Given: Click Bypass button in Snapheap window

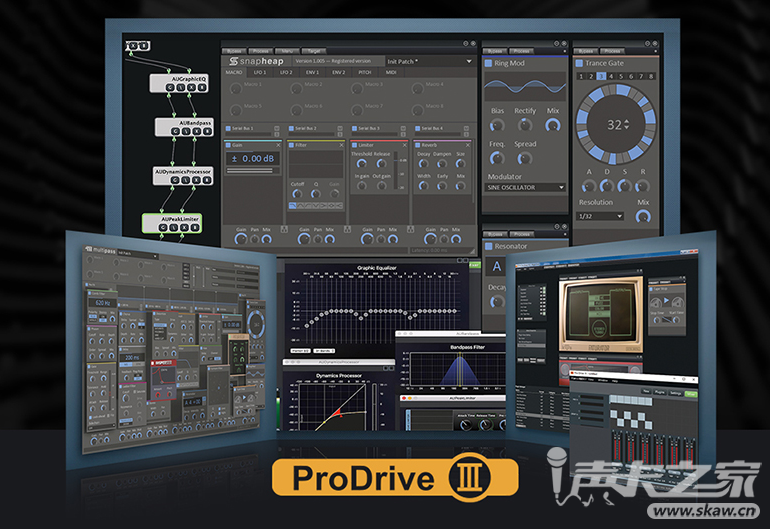Looking at the screenshot, I should point(234,51).
